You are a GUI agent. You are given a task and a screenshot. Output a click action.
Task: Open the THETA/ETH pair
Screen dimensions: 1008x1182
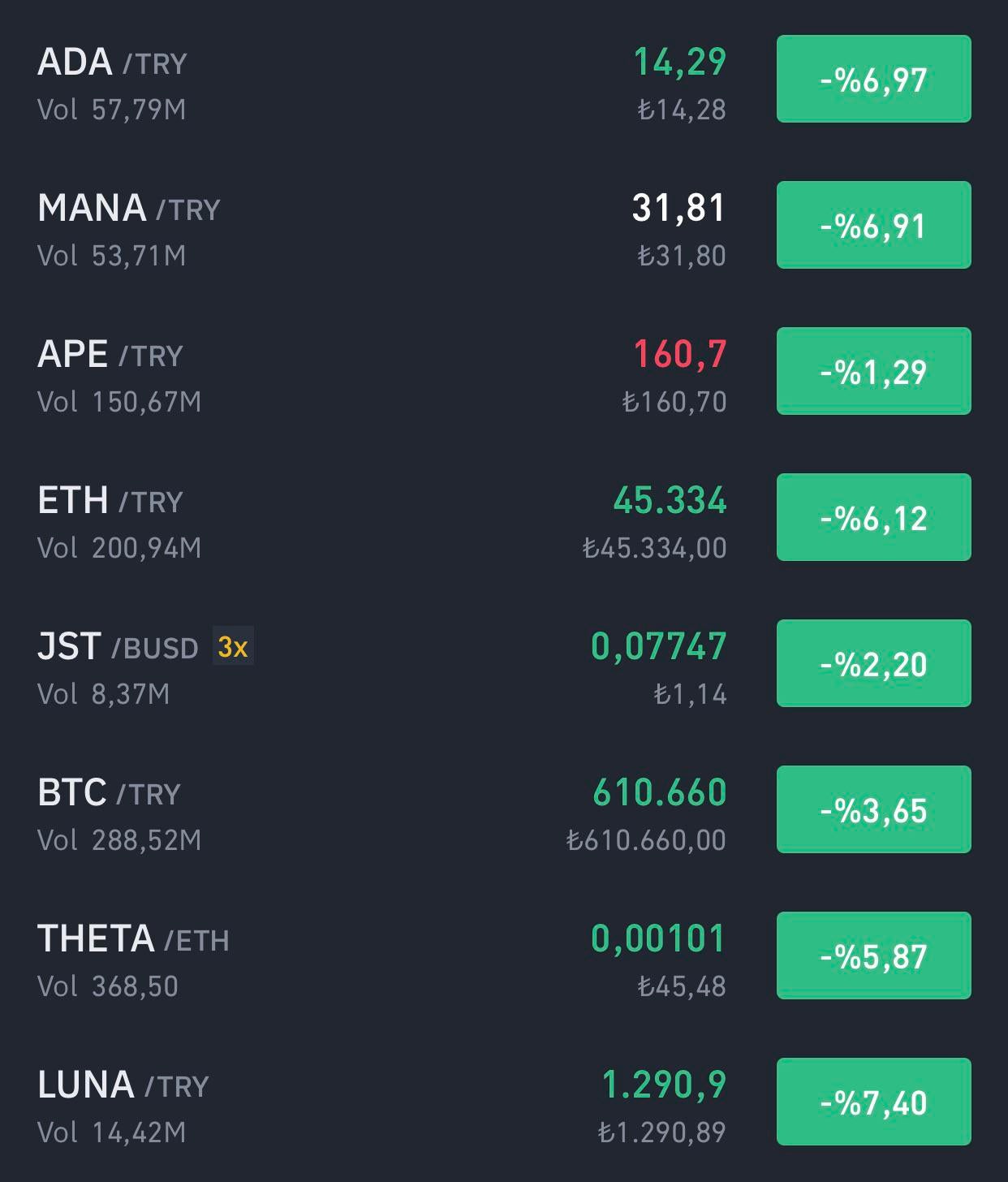tap(504, 958)
